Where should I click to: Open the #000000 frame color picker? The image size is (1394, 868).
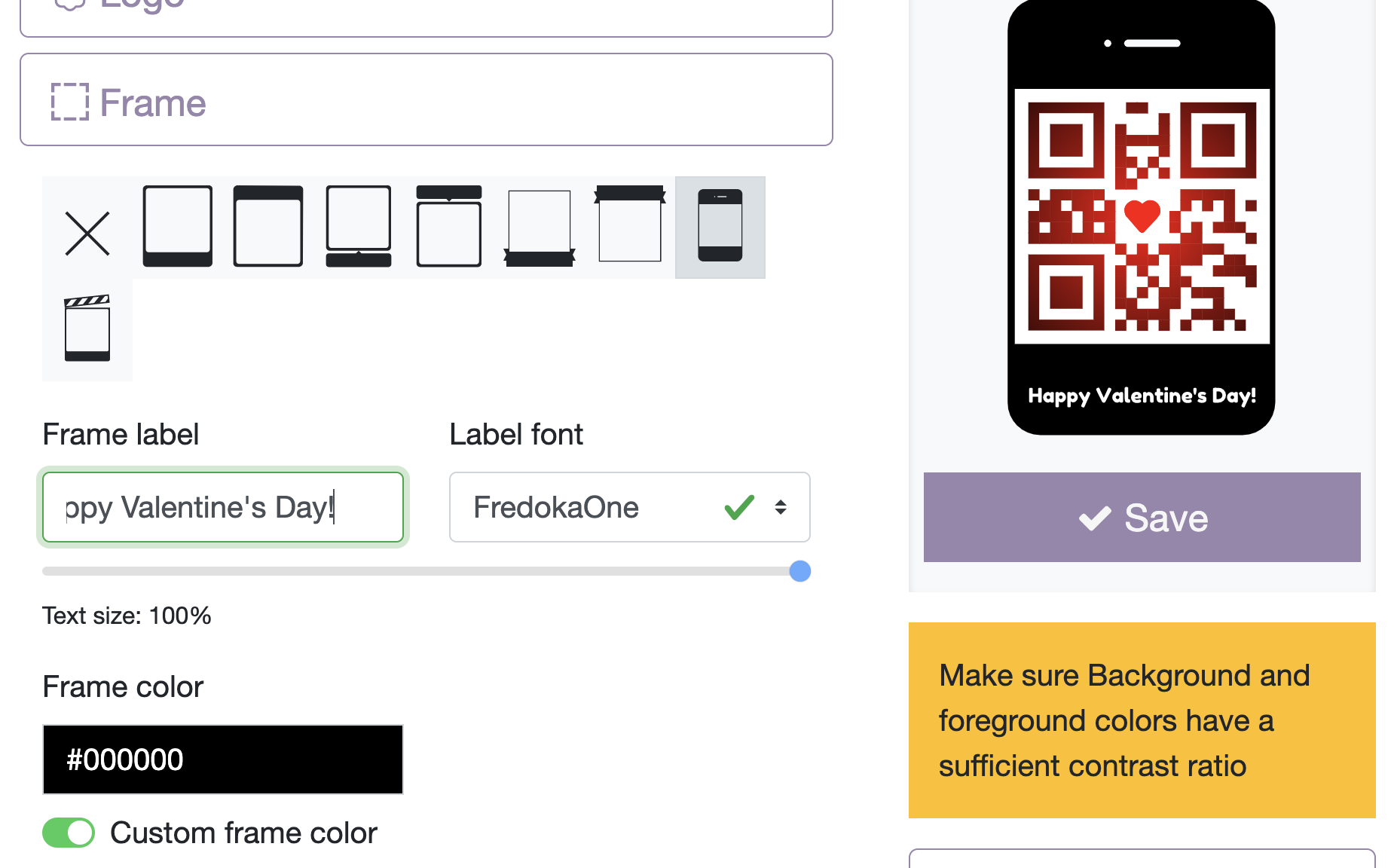click(222, 759)
